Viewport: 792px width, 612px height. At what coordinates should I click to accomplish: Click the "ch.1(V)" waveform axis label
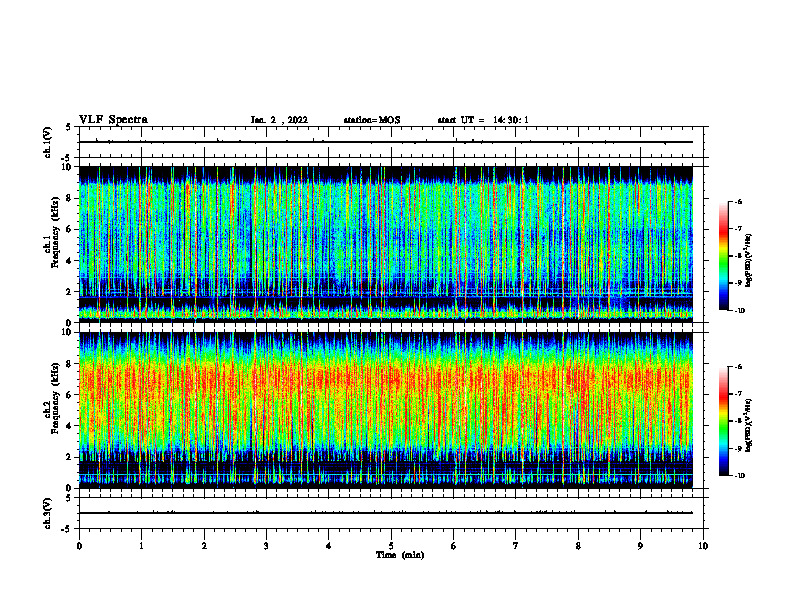(47, 142)
